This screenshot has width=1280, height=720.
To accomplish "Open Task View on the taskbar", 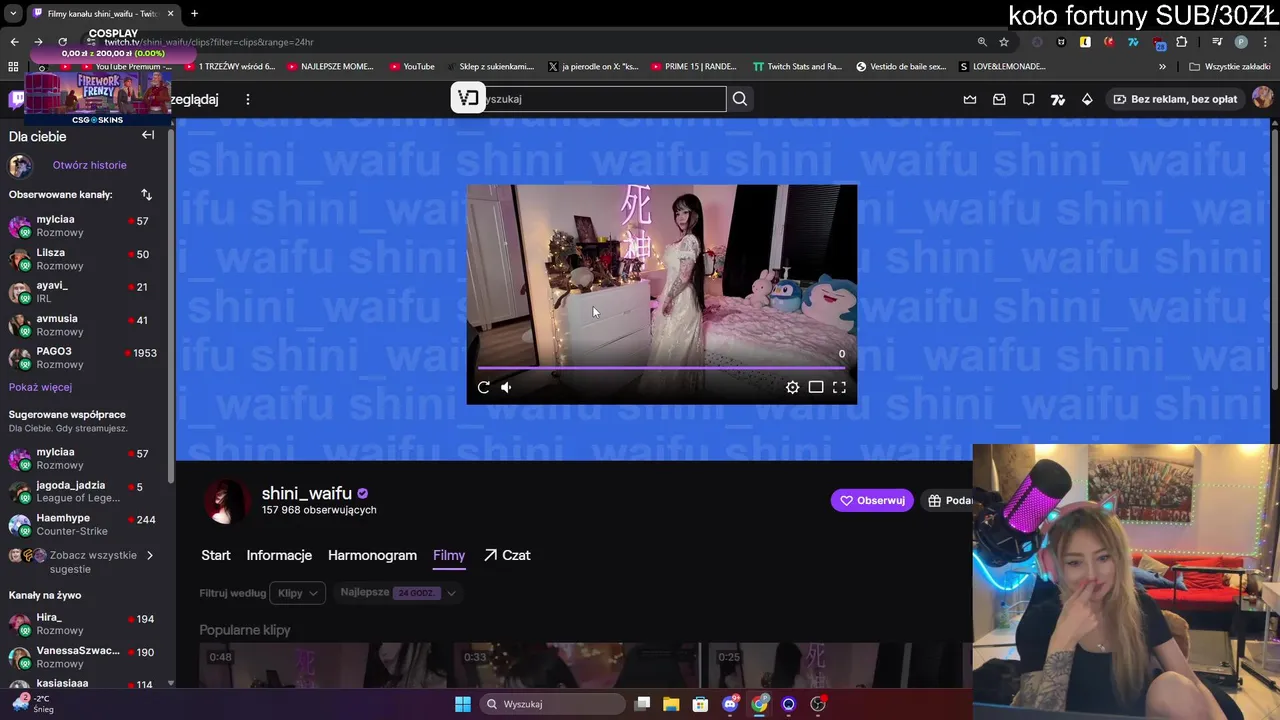I will tap(642, 704).
